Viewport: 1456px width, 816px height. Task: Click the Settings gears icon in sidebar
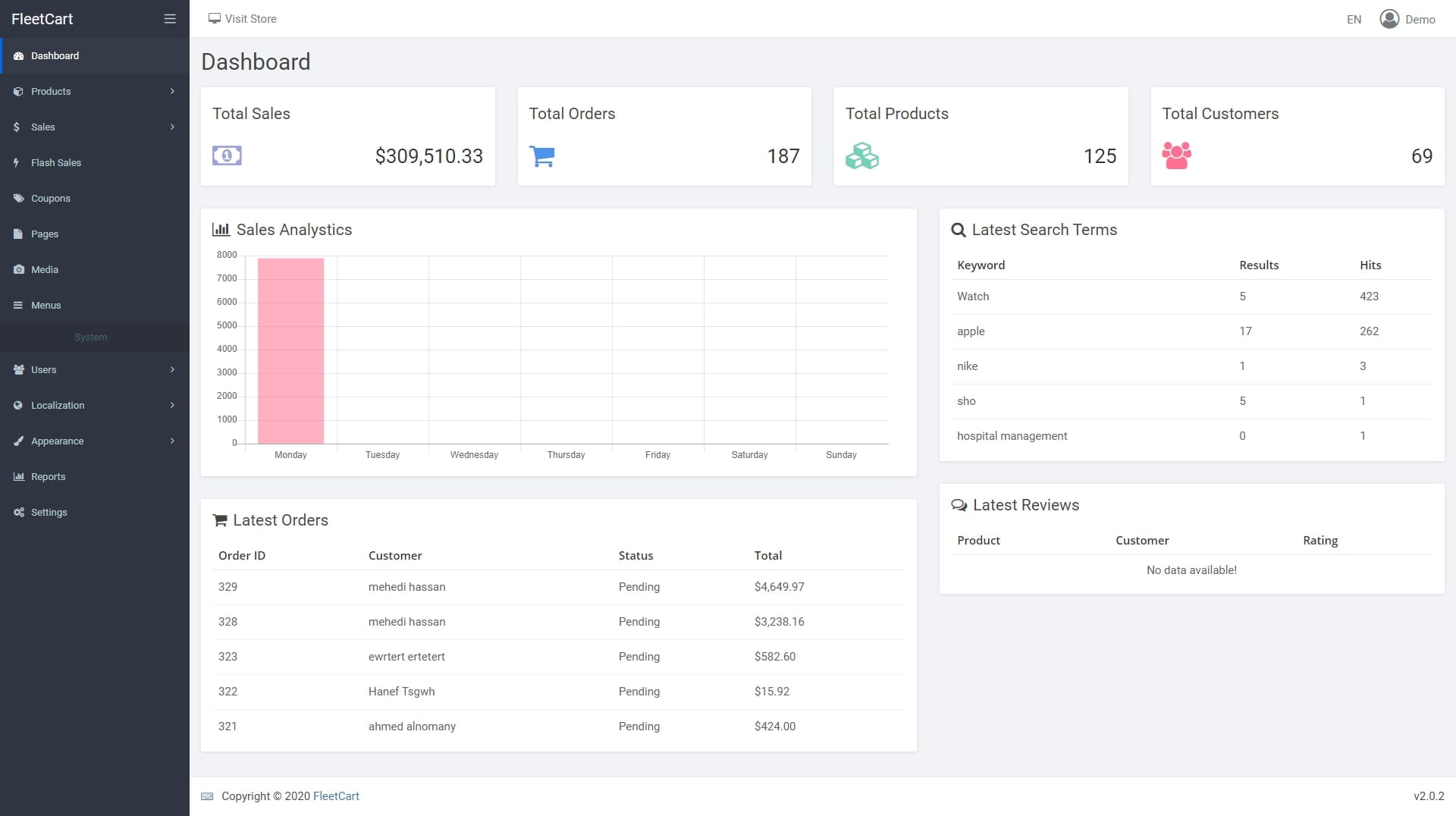[x=18, y=512]
